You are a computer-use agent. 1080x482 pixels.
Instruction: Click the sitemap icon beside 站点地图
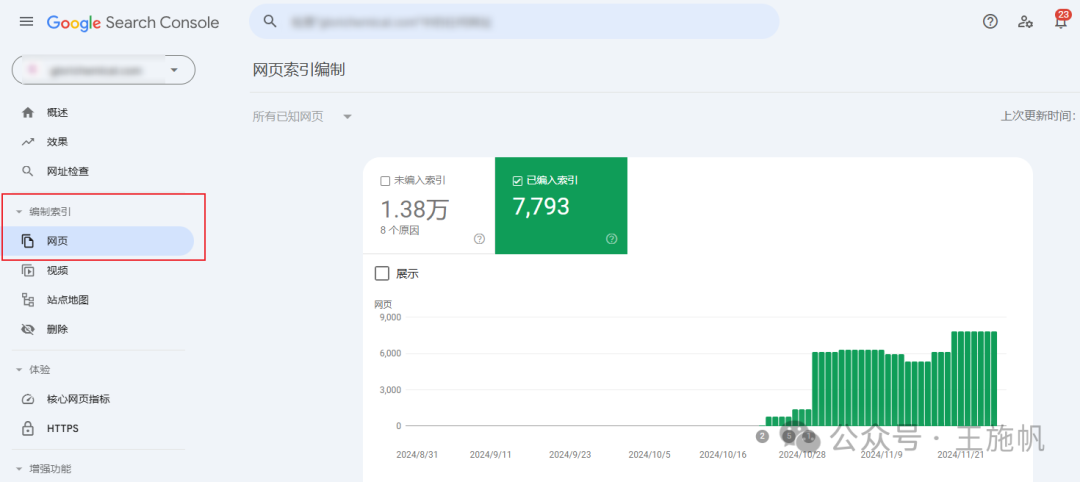click(28, 300)
